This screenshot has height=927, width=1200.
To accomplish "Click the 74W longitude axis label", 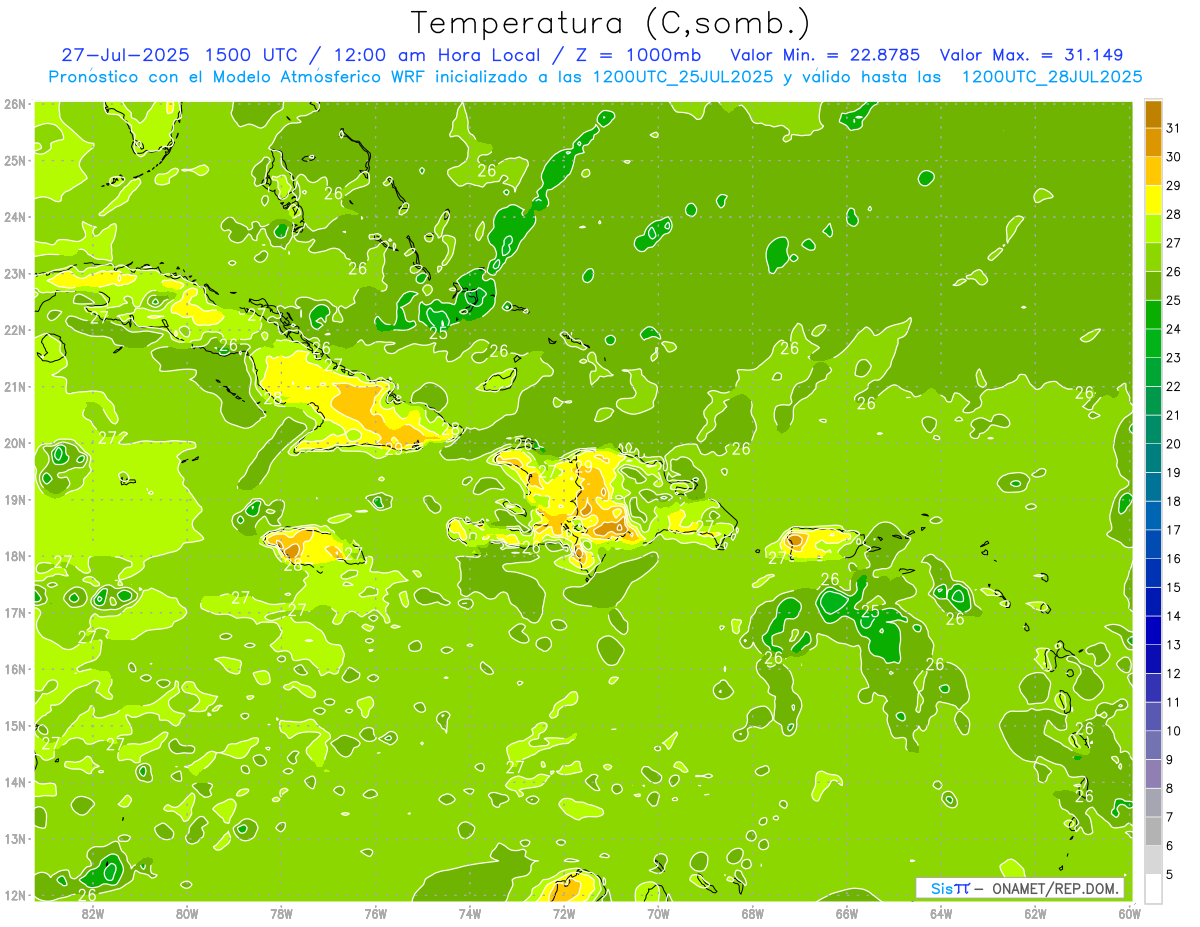I will [469, 914].
